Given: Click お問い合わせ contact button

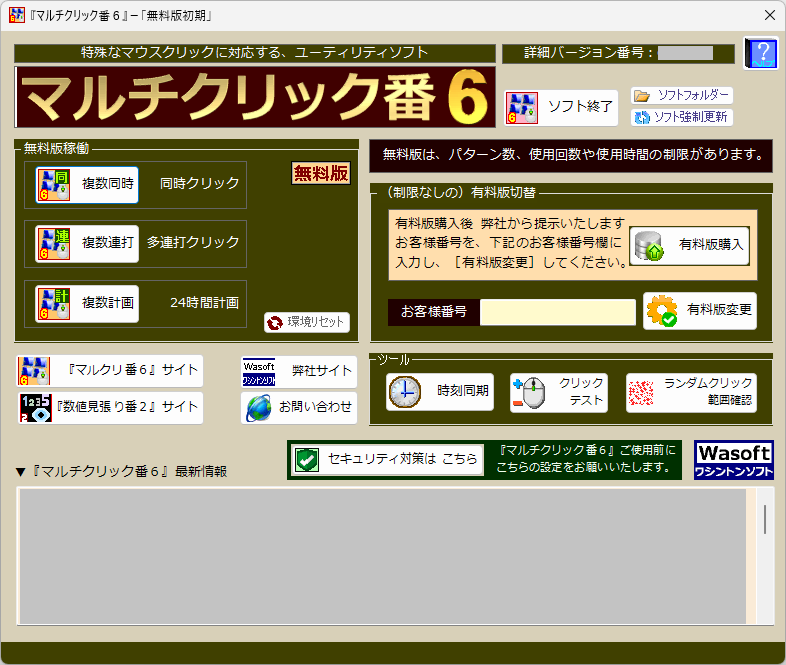Looking at the screenshot, I should pyautogui.click(x=299, y=408).
